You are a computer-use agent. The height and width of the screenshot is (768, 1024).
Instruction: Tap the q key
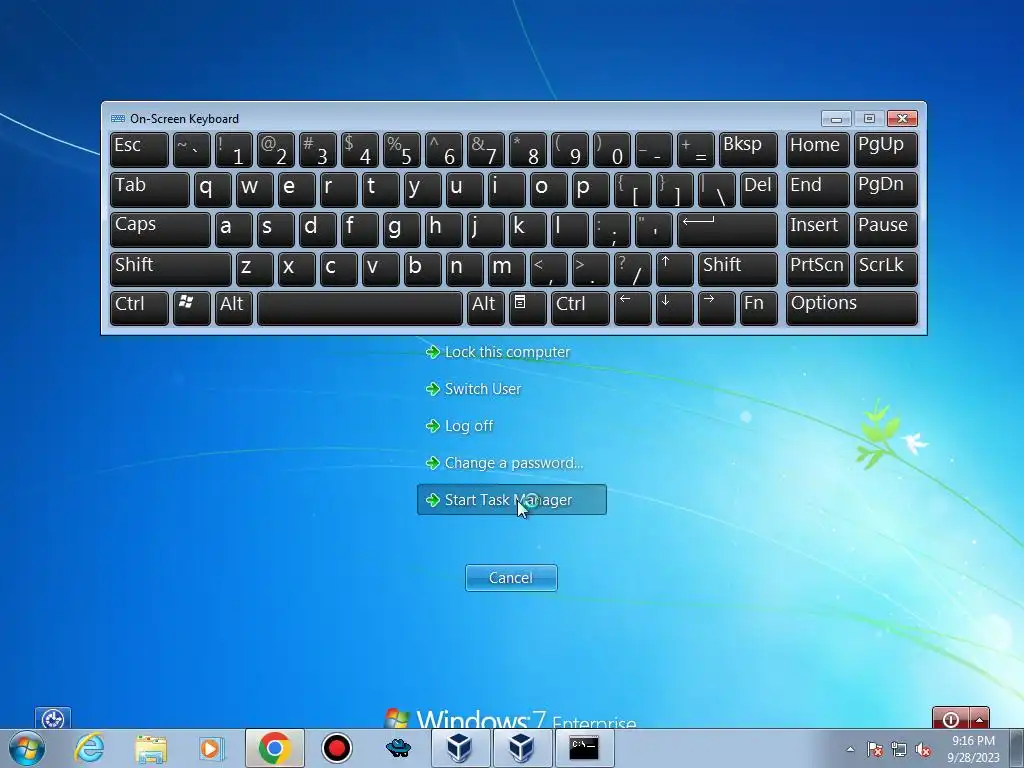(x=213, y=189)
